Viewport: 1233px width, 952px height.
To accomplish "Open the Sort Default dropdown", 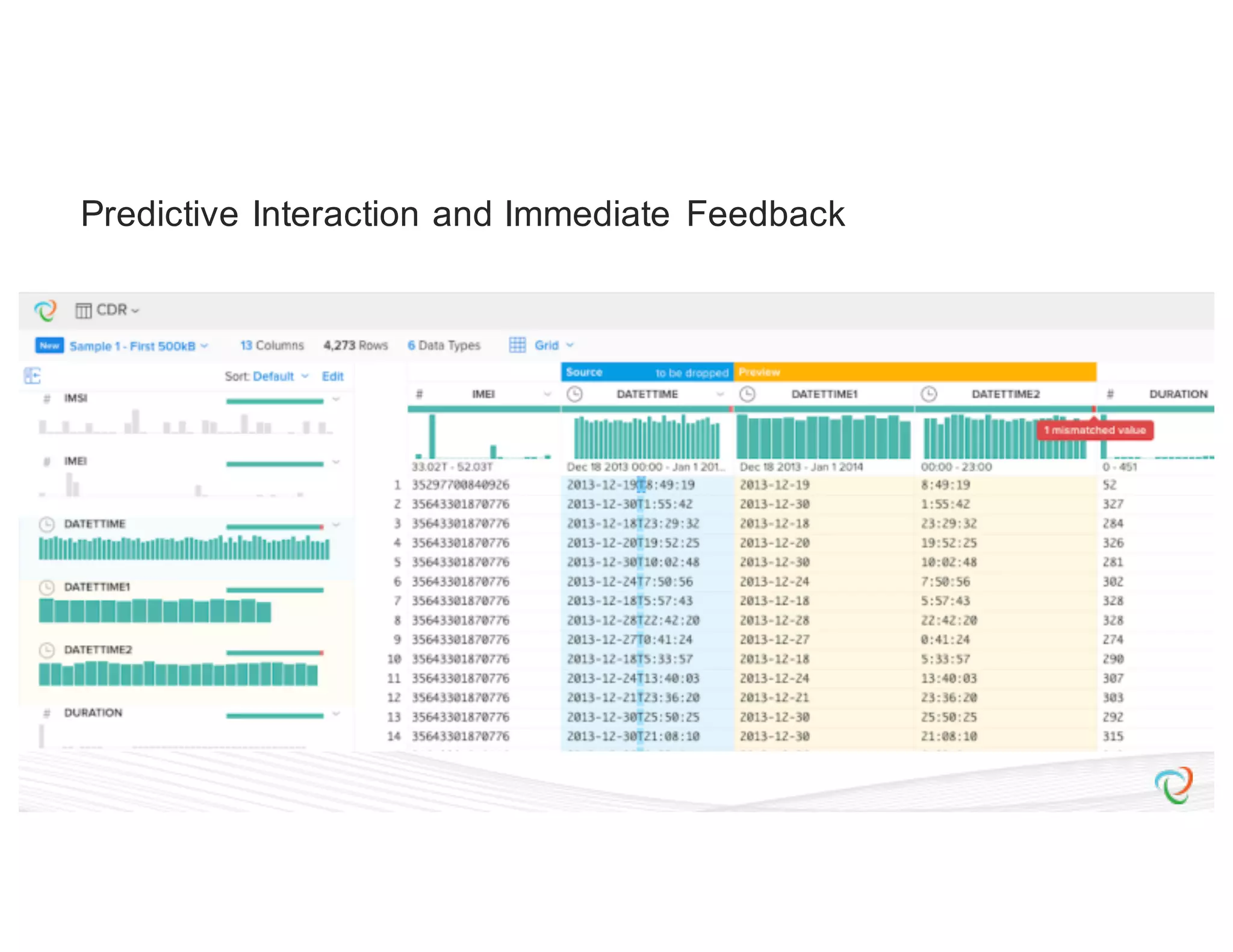I will point(279,376).
